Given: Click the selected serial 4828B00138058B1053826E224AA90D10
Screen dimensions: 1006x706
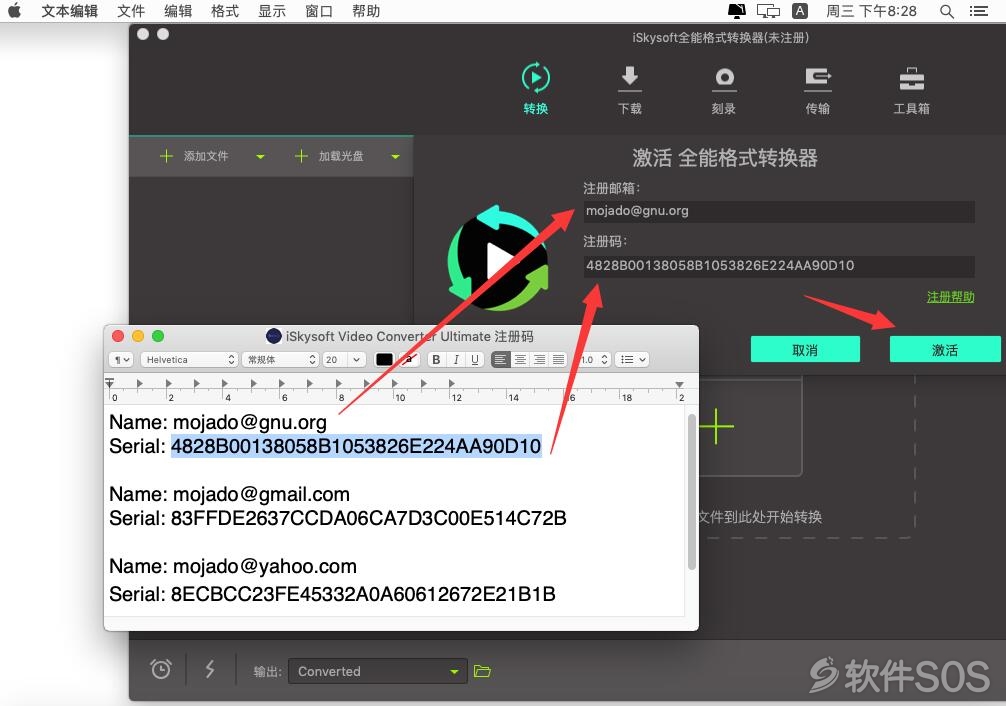Looking at the screenshot, I should point(356,446).
